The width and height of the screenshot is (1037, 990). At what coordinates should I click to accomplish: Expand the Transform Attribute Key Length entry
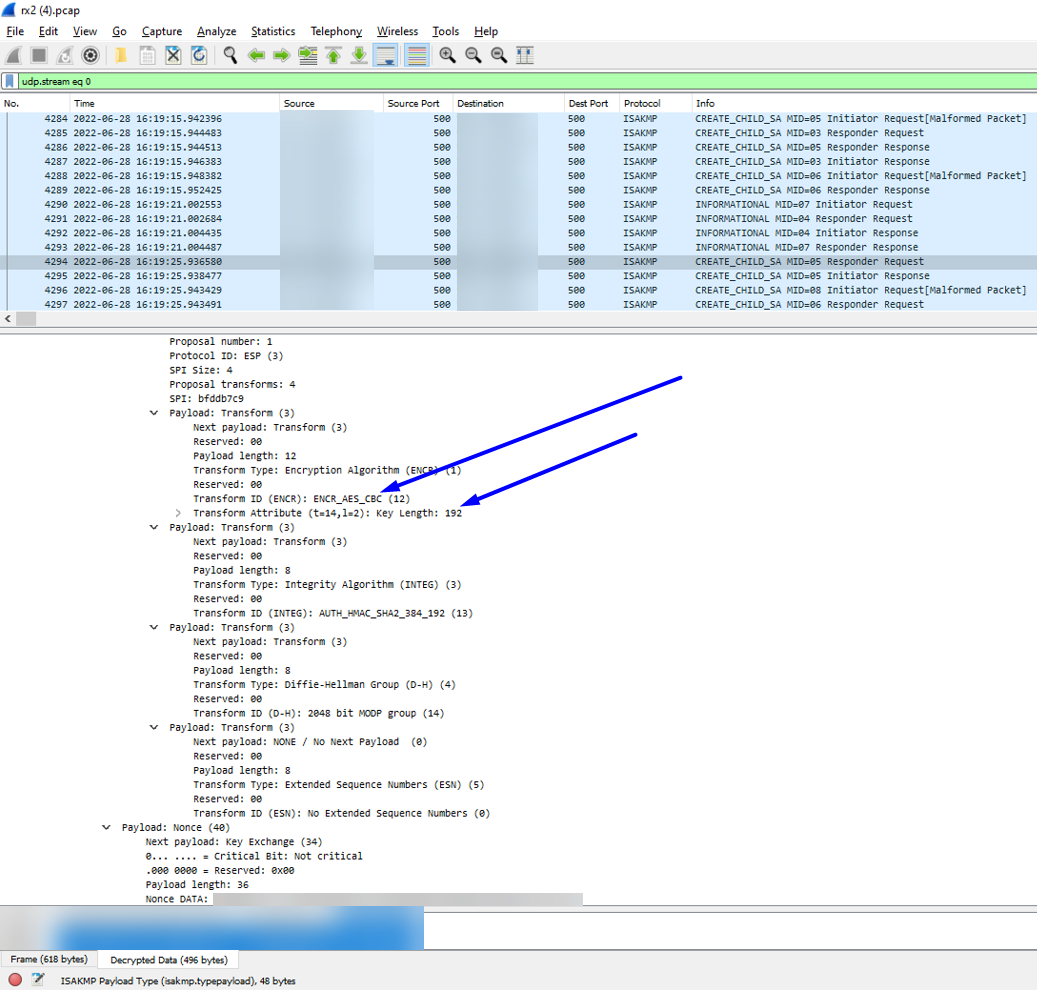point(178,512)
